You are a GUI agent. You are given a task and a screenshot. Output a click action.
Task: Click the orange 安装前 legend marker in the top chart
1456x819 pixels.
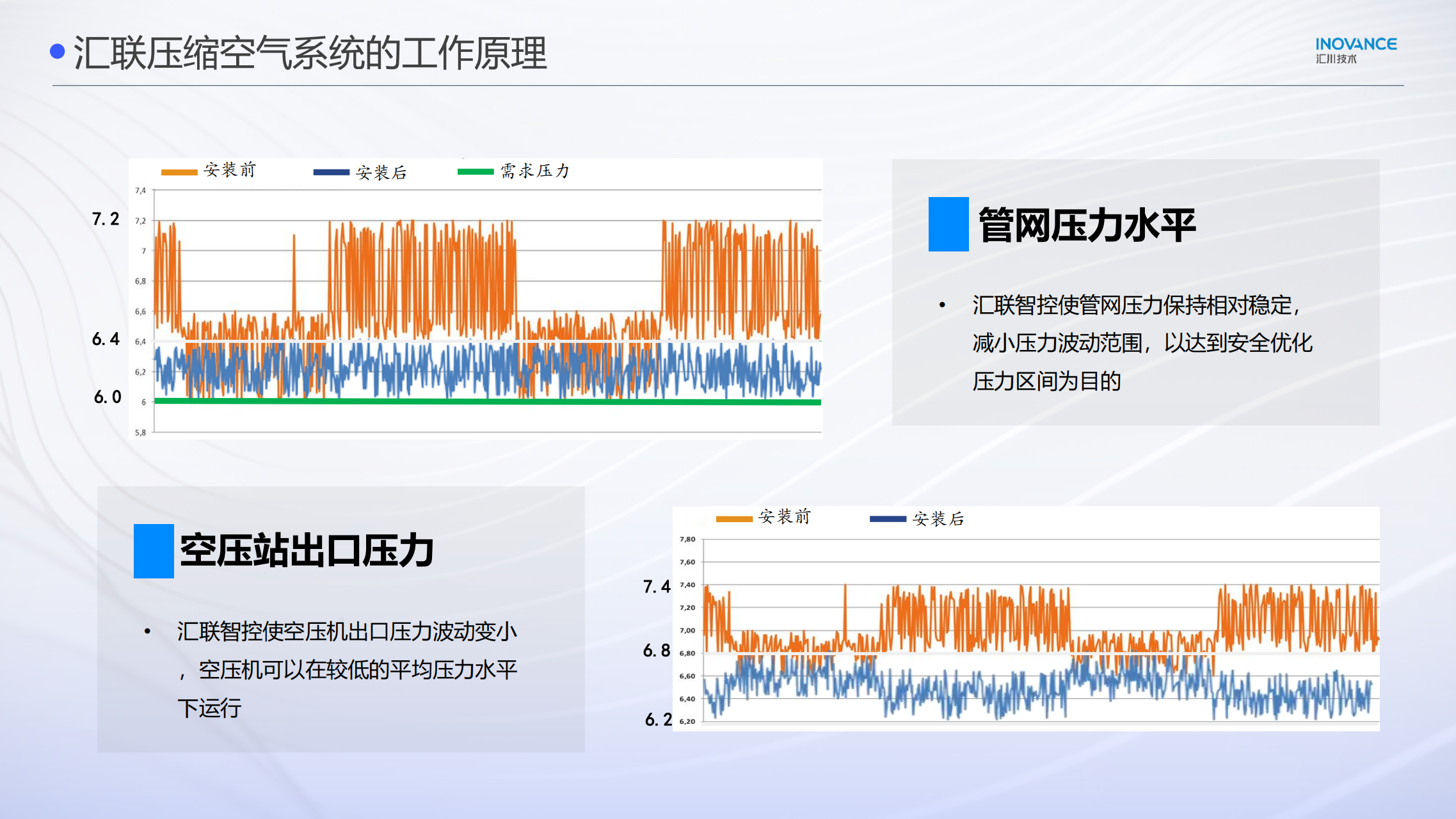179,171
